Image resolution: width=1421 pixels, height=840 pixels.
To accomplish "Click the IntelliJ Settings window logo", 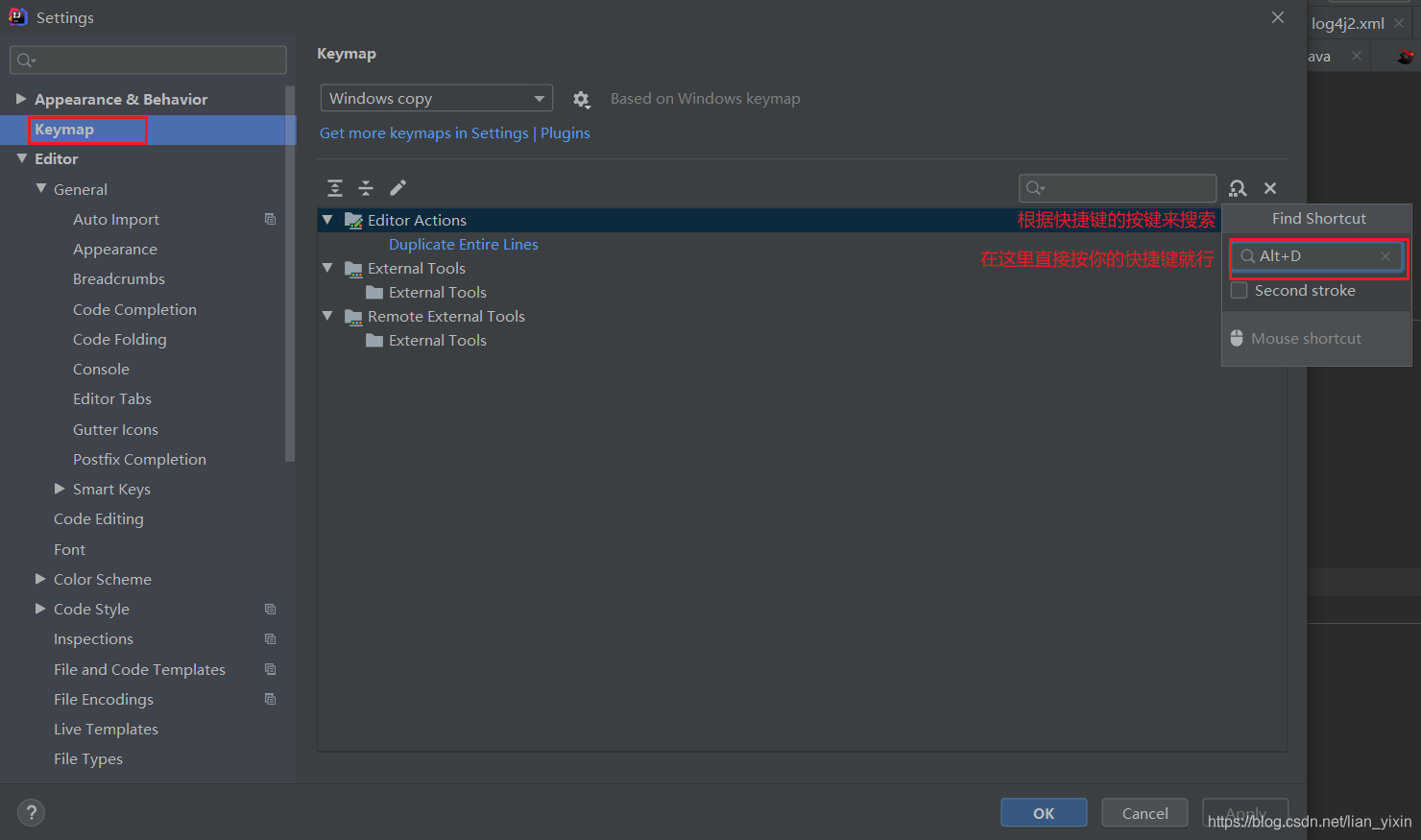I will 17,16.
